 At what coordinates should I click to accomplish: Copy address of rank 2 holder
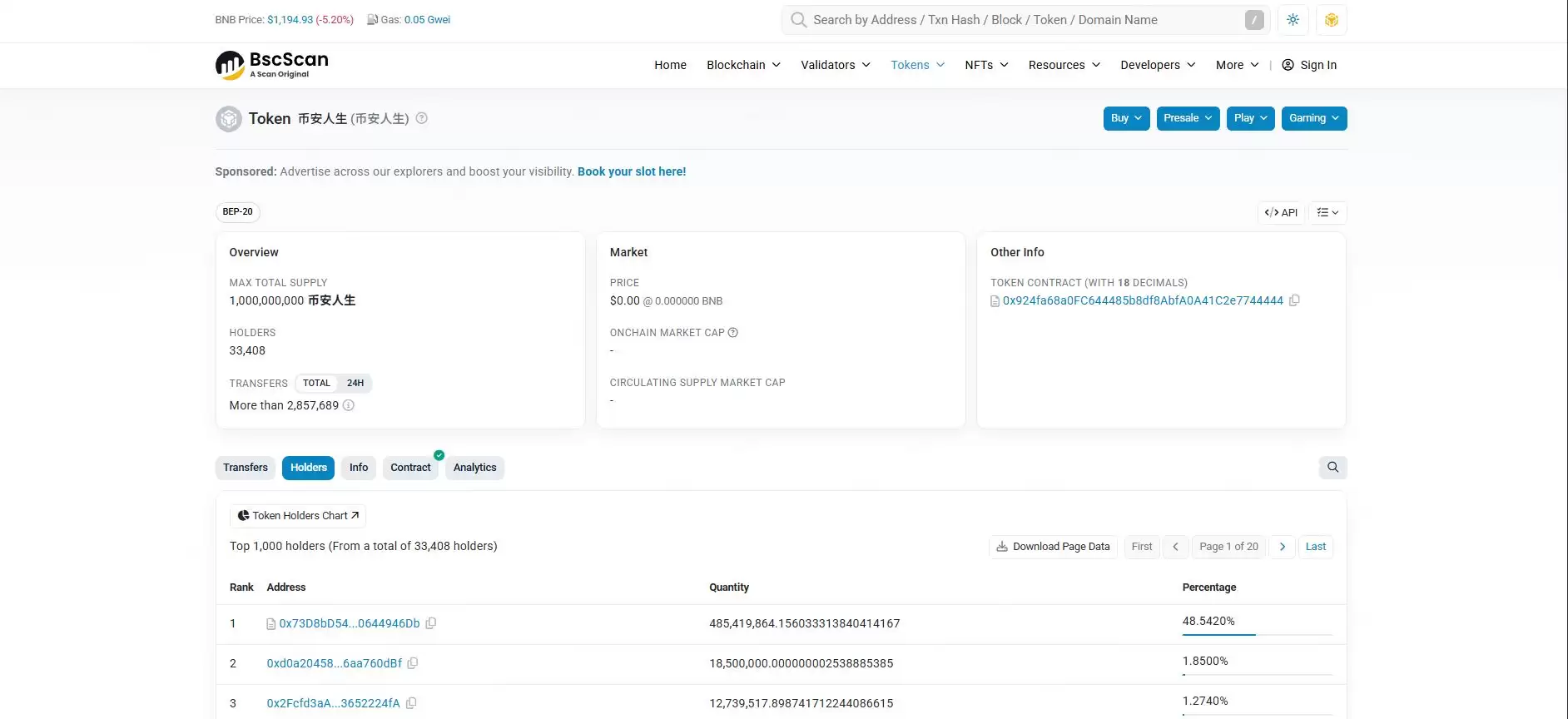(x=412, y=663)
